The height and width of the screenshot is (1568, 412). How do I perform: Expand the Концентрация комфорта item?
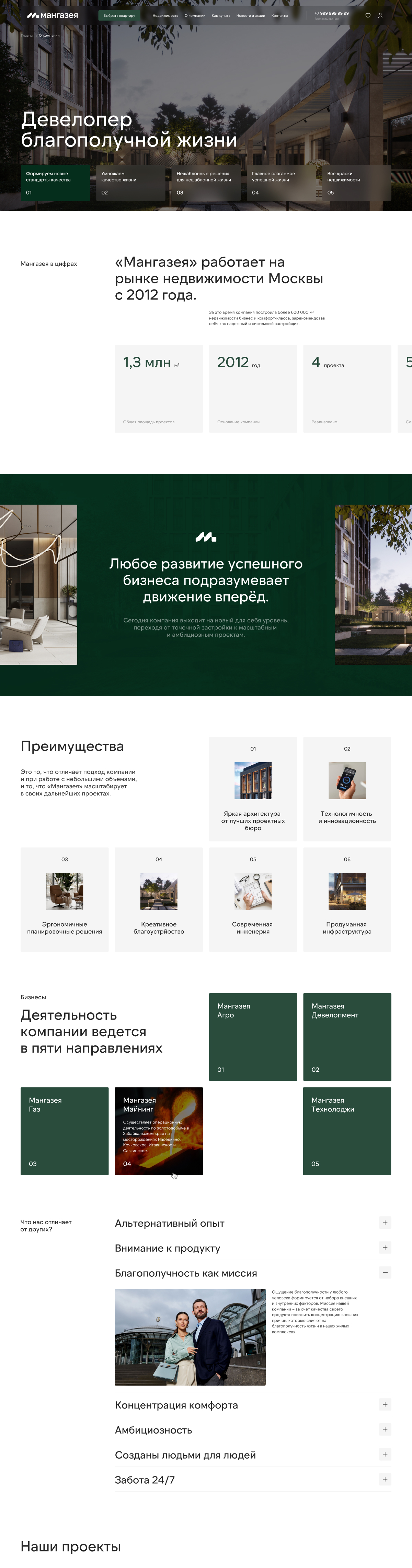coord(385,1404)
